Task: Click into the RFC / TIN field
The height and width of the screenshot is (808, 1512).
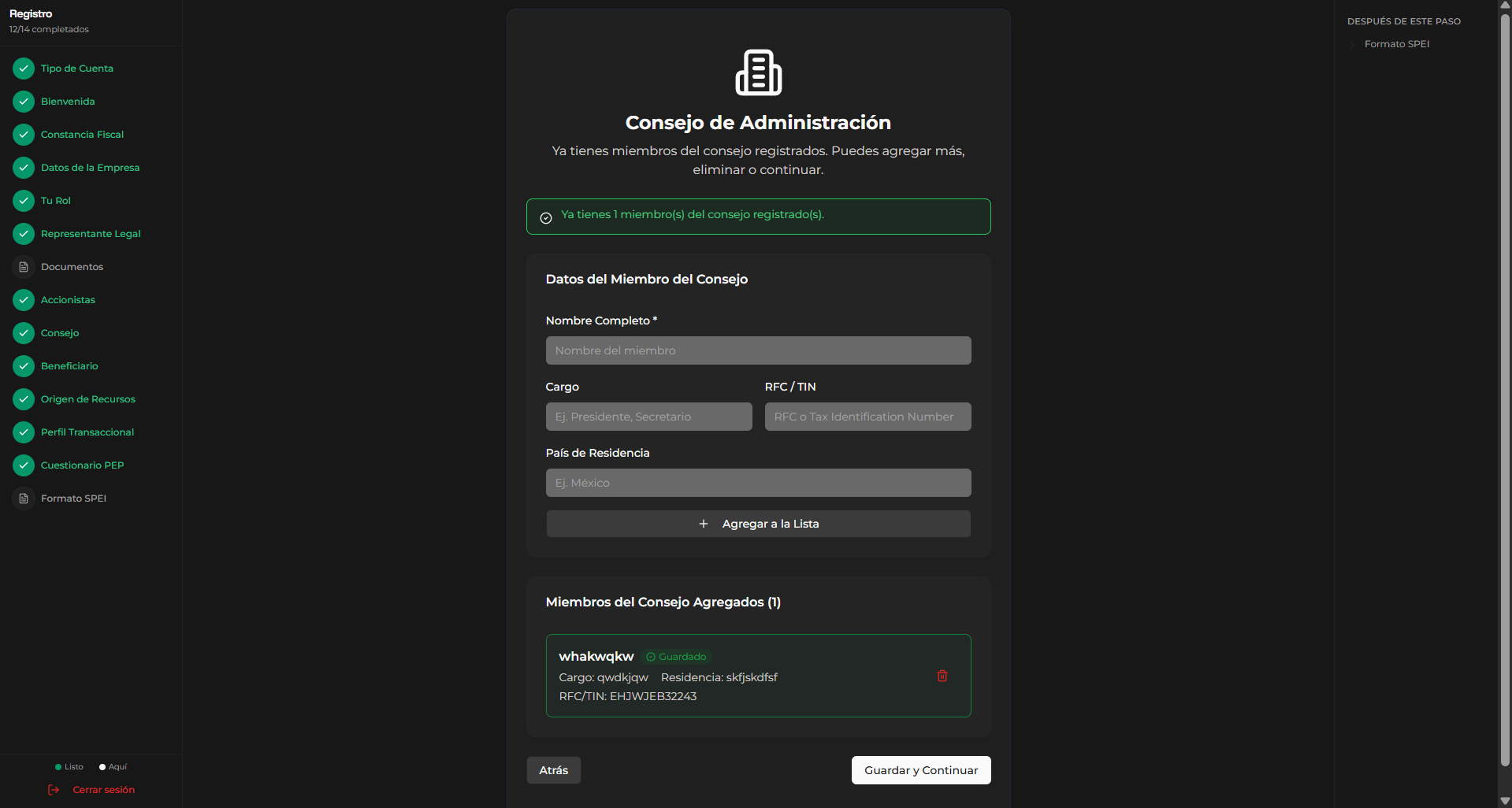Action: point(867,417)
